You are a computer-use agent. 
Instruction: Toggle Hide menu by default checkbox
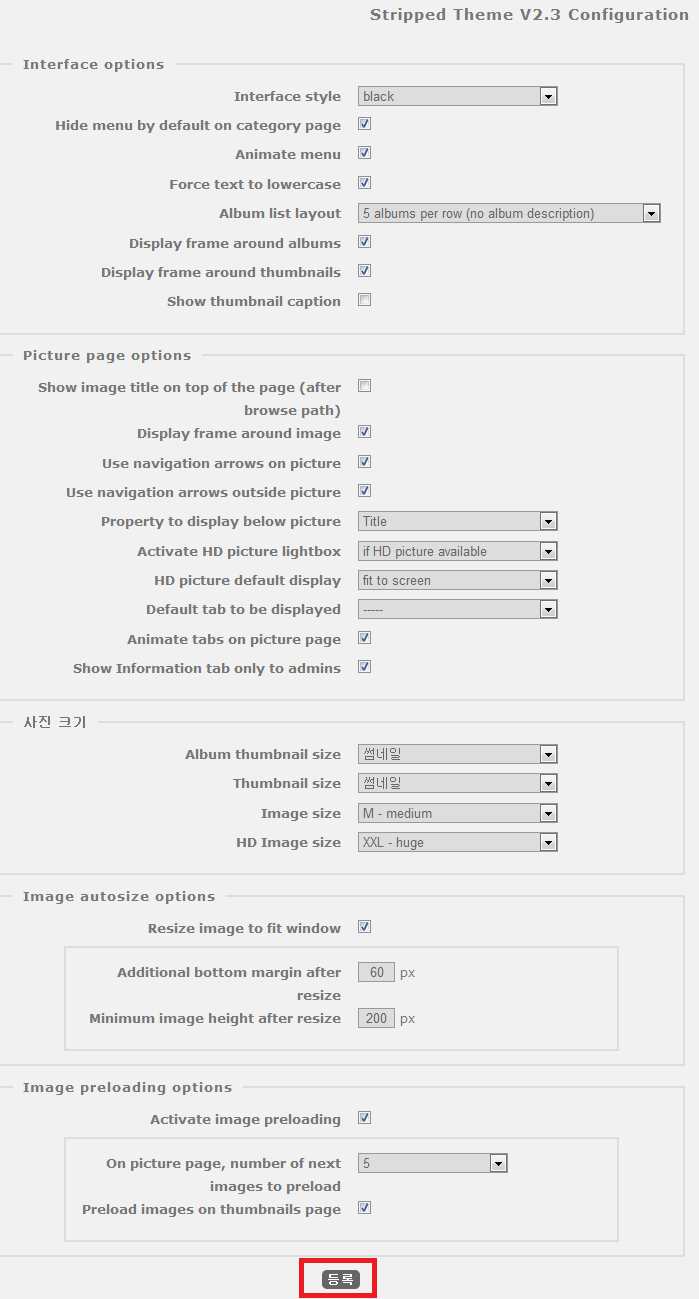tap(365, 125)
